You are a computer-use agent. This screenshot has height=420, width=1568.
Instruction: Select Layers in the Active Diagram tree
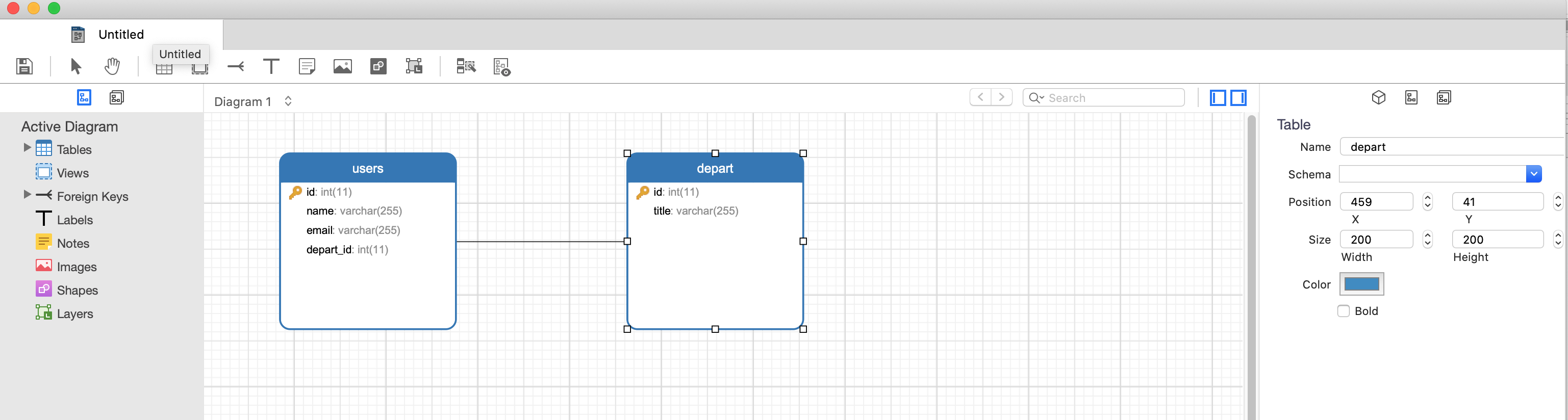(75, 314)
